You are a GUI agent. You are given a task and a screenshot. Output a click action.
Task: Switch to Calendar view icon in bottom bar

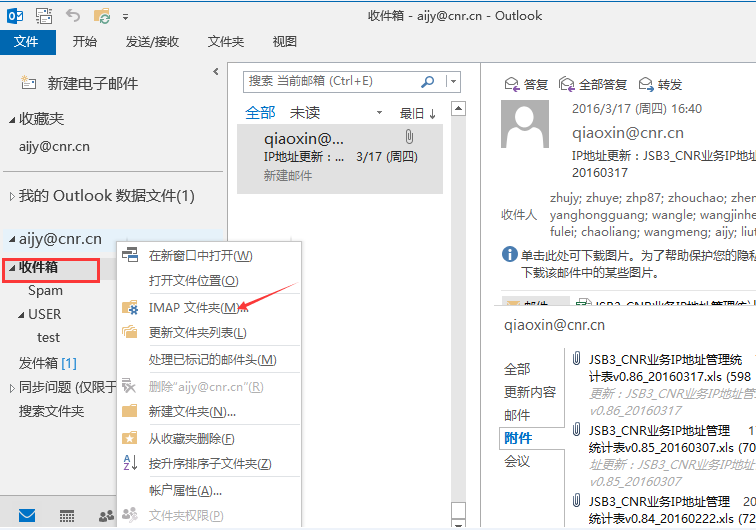[67, 516]
